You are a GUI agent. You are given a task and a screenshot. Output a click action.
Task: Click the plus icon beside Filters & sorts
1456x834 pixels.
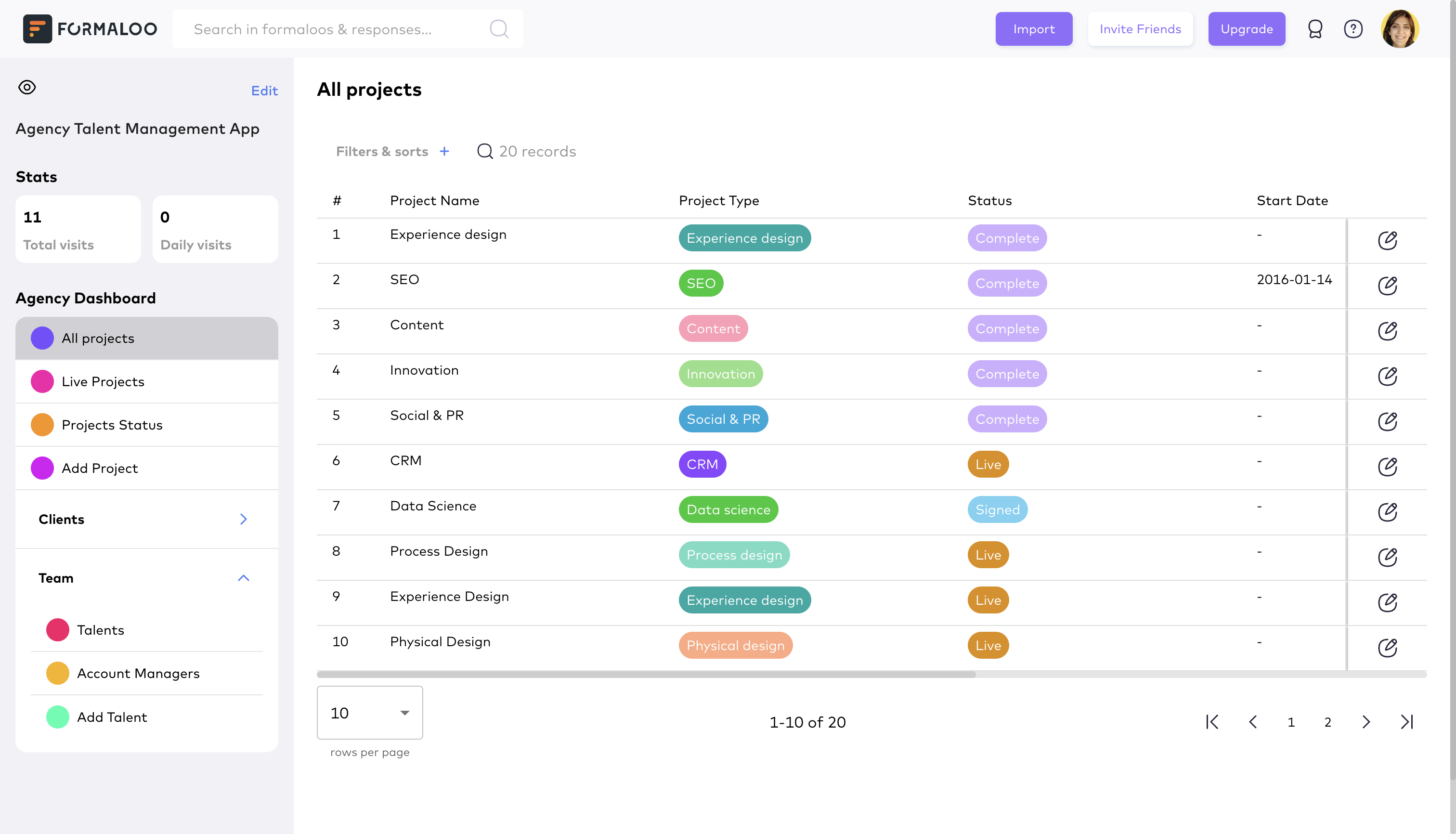(x=444, y=151)
